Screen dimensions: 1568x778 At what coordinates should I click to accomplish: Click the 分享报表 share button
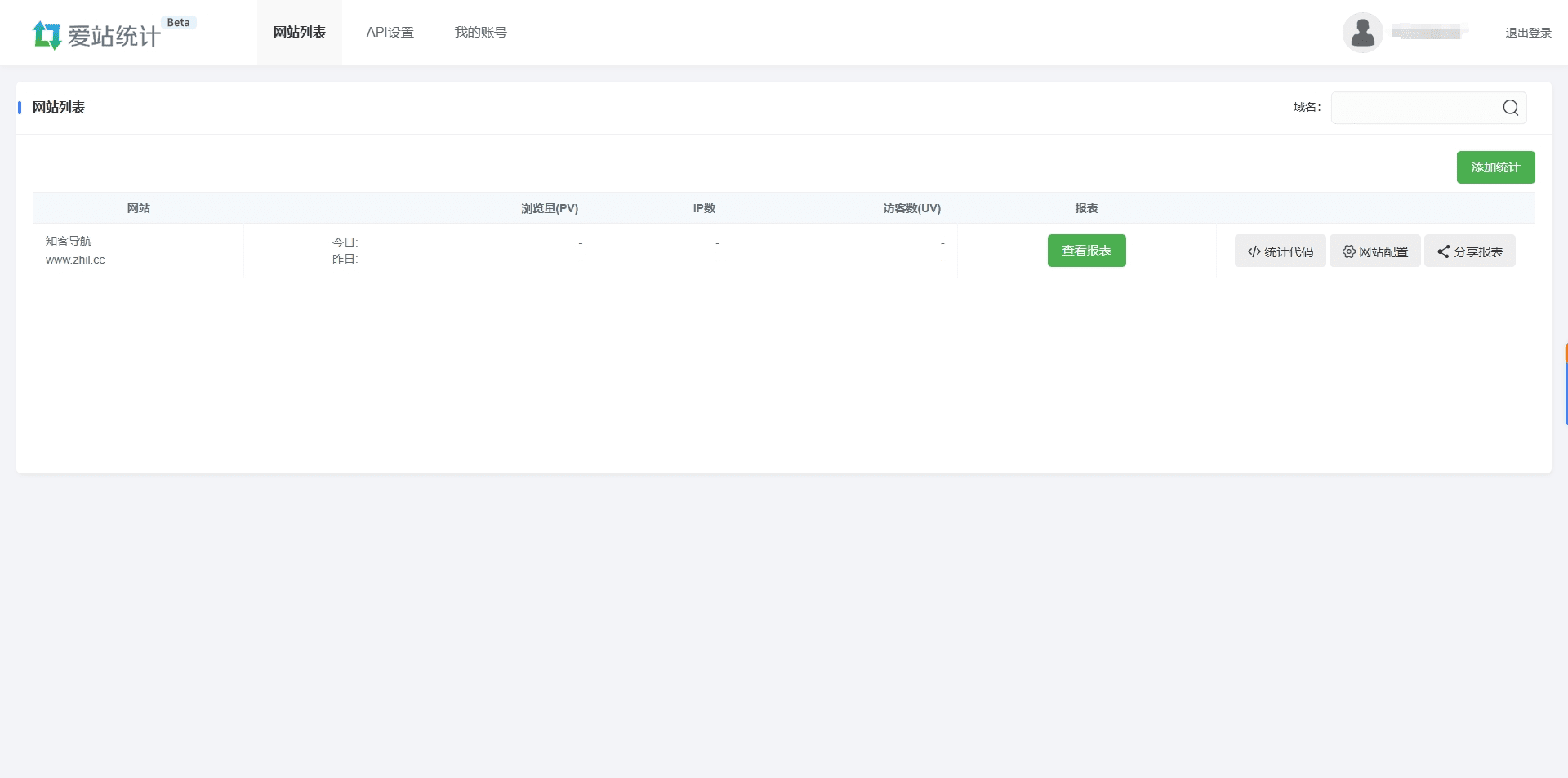1470,251
